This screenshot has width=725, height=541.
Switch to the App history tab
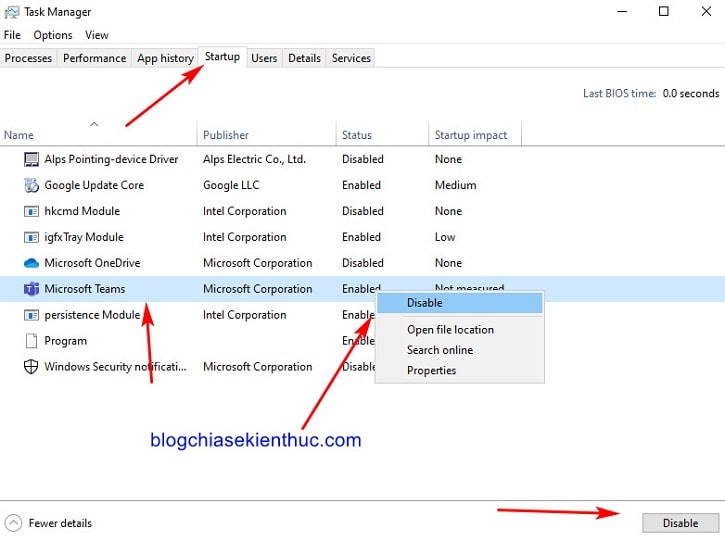point(165,58)
